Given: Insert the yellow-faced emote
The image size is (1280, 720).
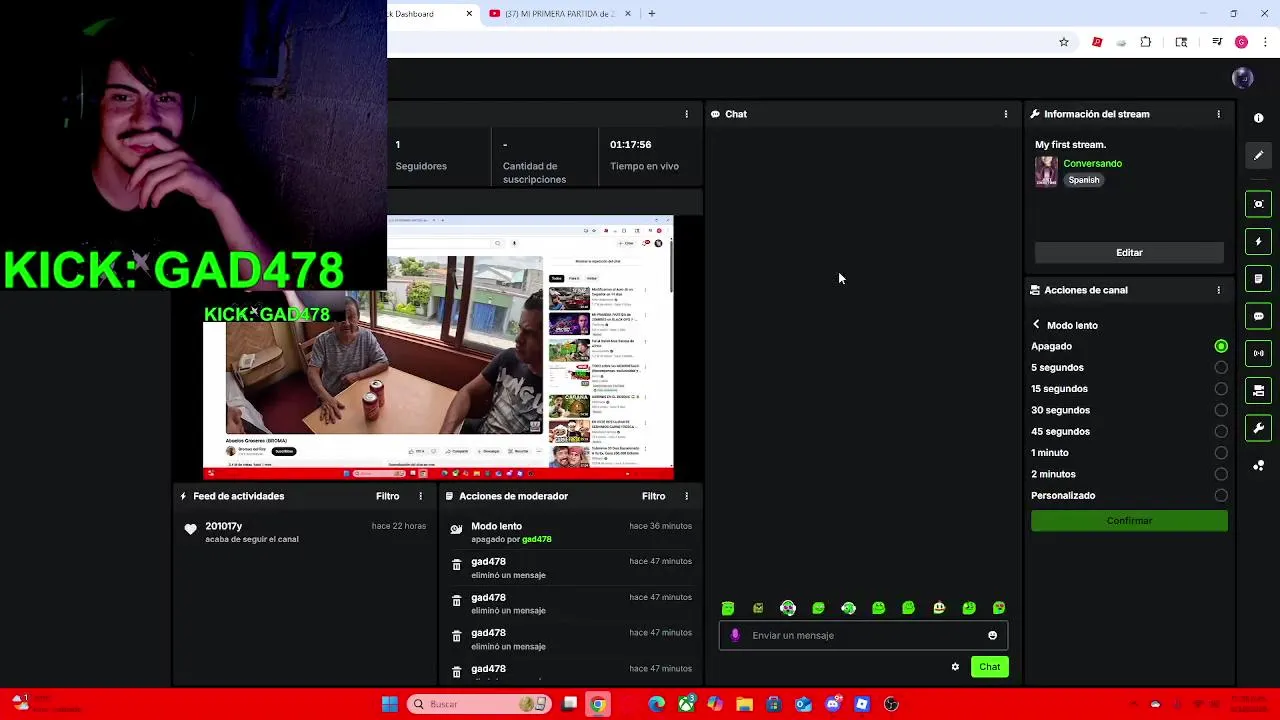Looking at the screenshot, I should (x=939, y=608).
